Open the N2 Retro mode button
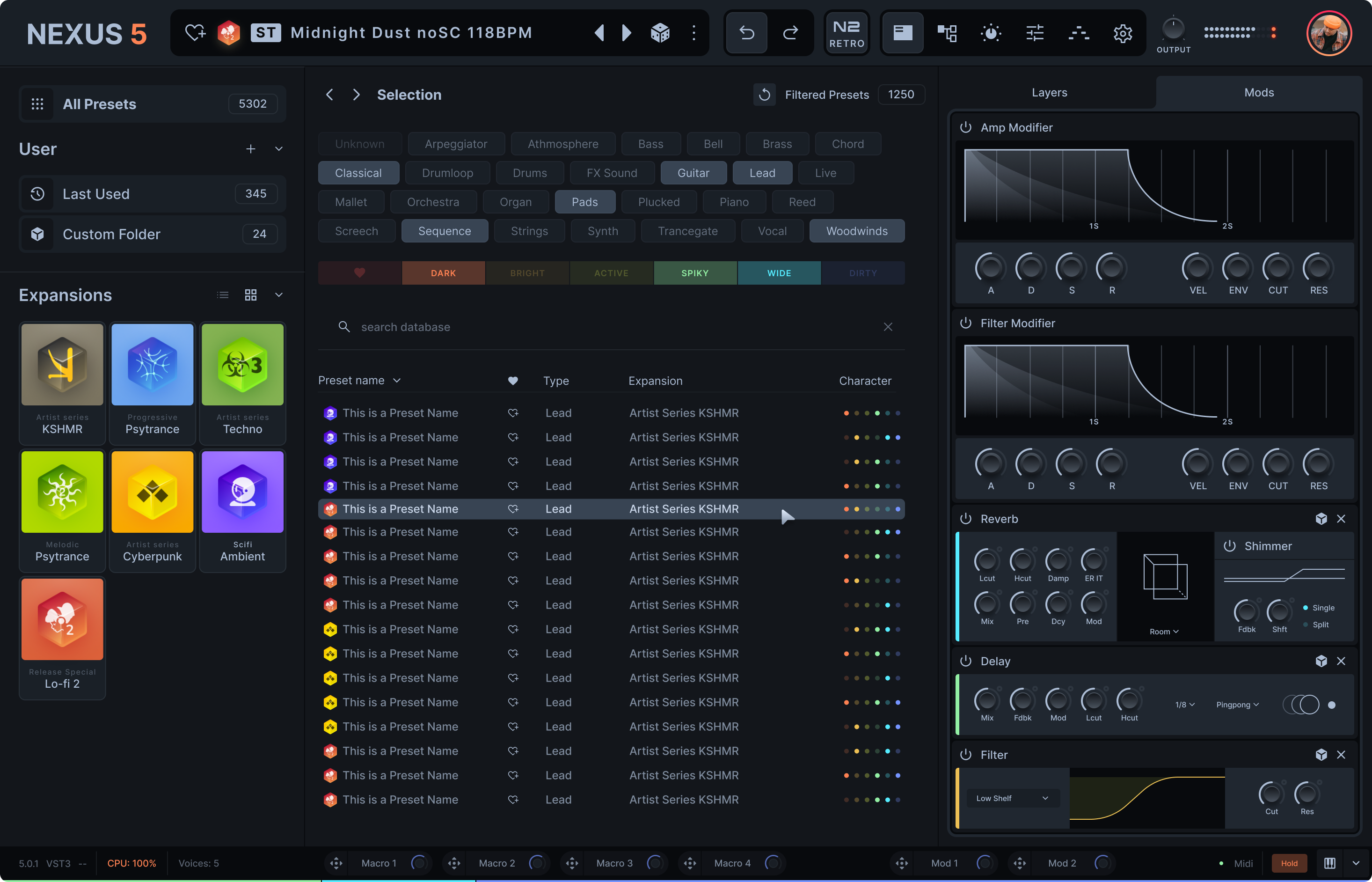Screen dimensions: 1372x882 click(x=847, y=33)
